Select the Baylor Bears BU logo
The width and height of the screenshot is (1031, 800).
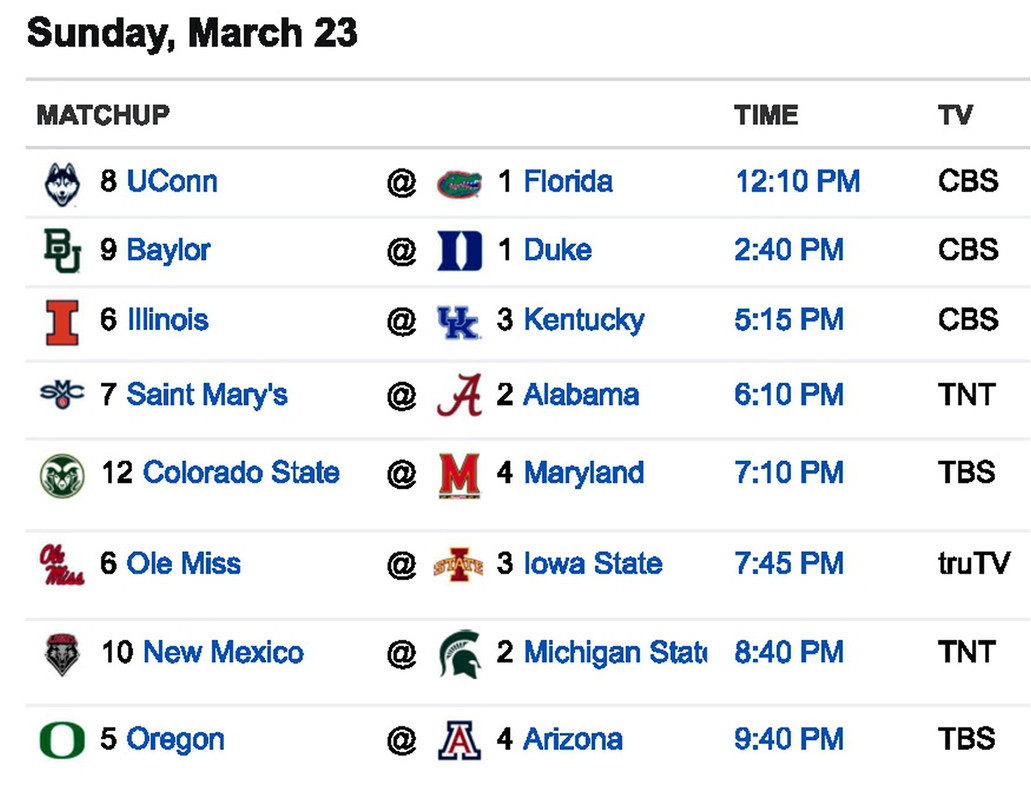pyautogui.click(x=61, y=250)
